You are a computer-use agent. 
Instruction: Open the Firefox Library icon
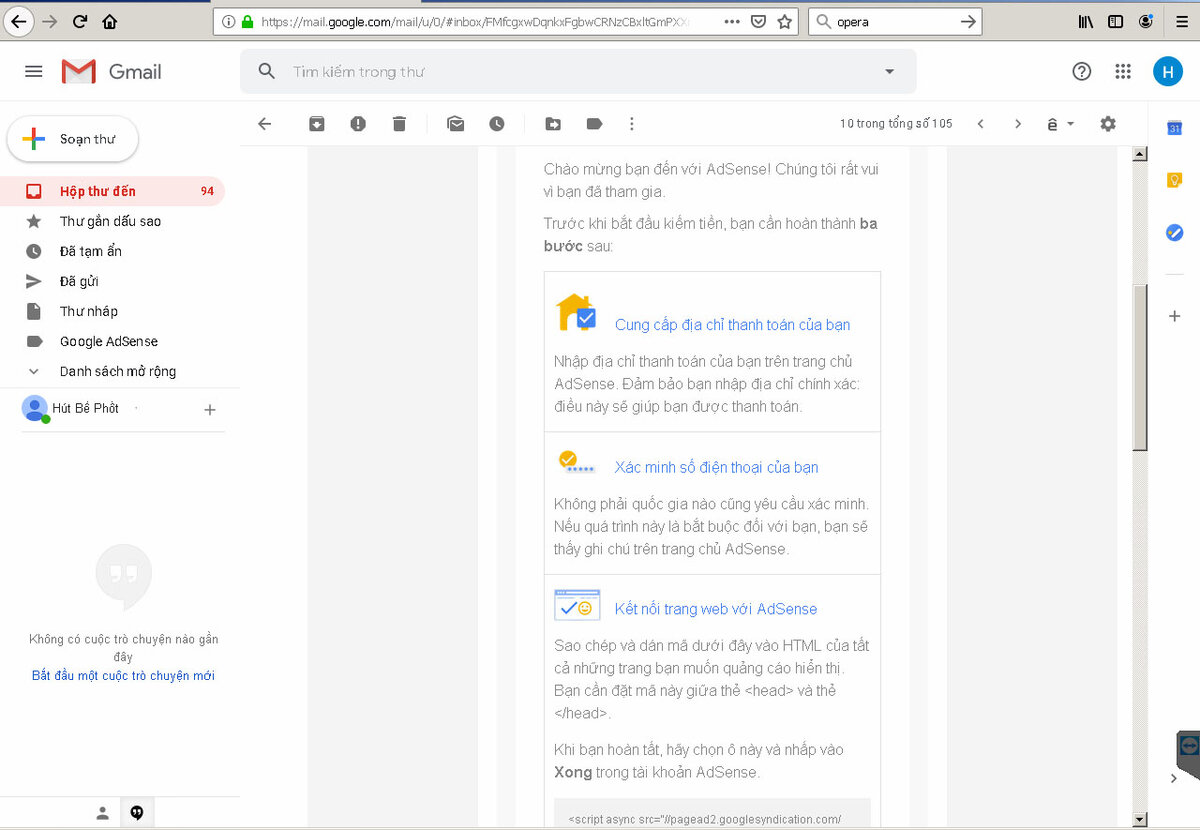[1085, 21]
